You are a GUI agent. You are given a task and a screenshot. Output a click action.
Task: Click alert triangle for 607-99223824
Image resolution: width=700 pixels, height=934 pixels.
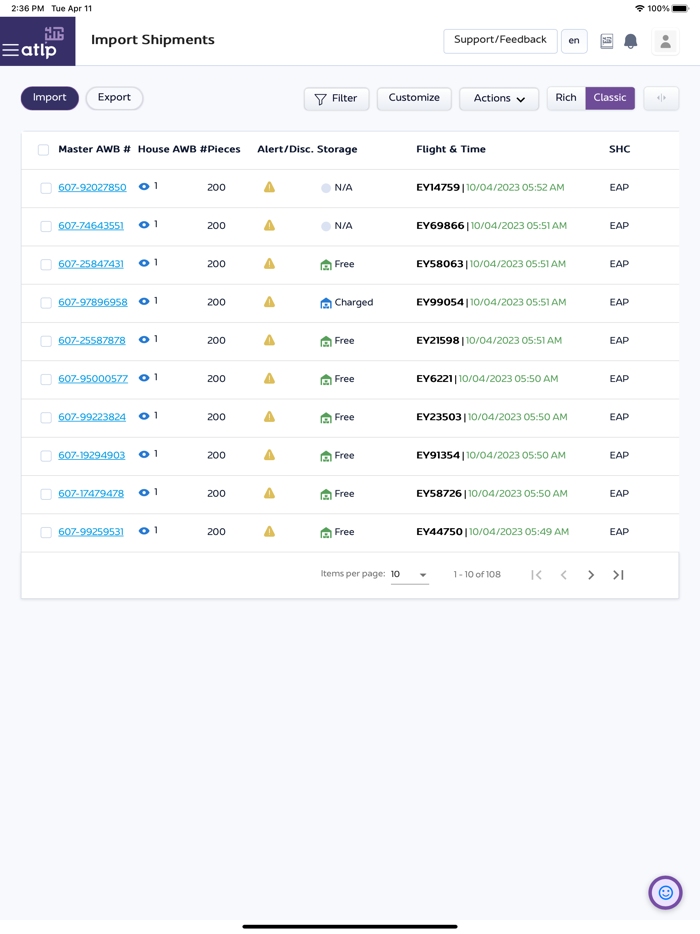pyautogui.click(x=269, y=416)
